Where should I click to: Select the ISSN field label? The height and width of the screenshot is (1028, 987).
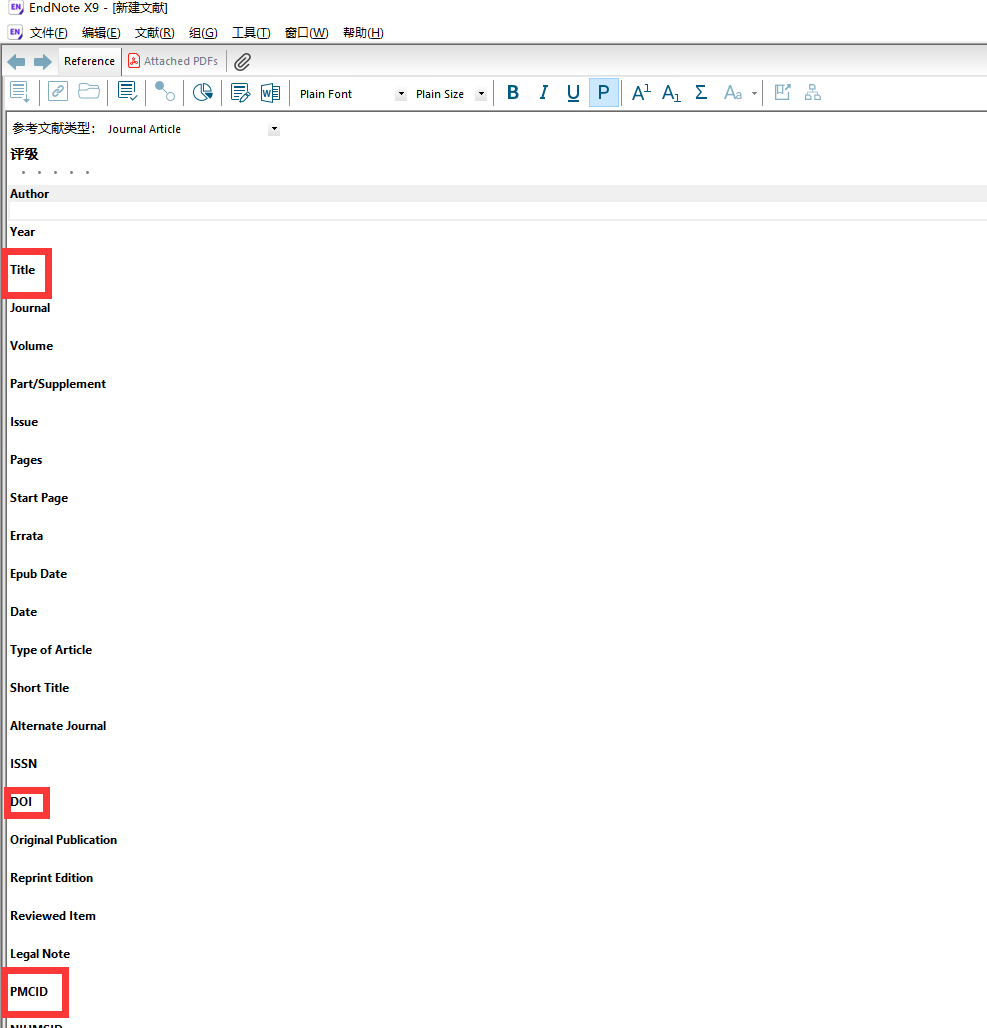click(x=23, y=764)
